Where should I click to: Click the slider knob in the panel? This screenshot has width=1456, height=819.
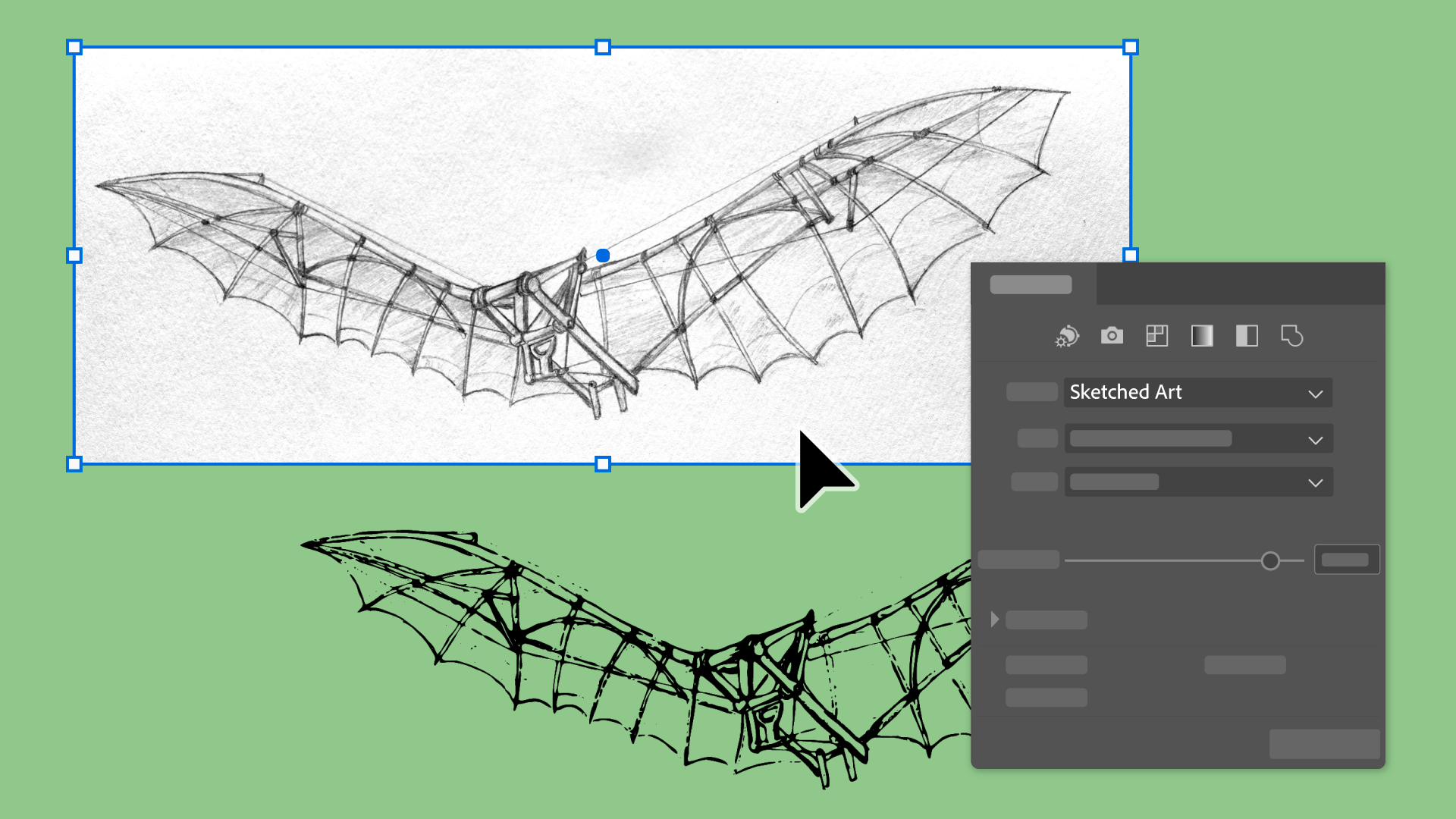point(1270,560)
